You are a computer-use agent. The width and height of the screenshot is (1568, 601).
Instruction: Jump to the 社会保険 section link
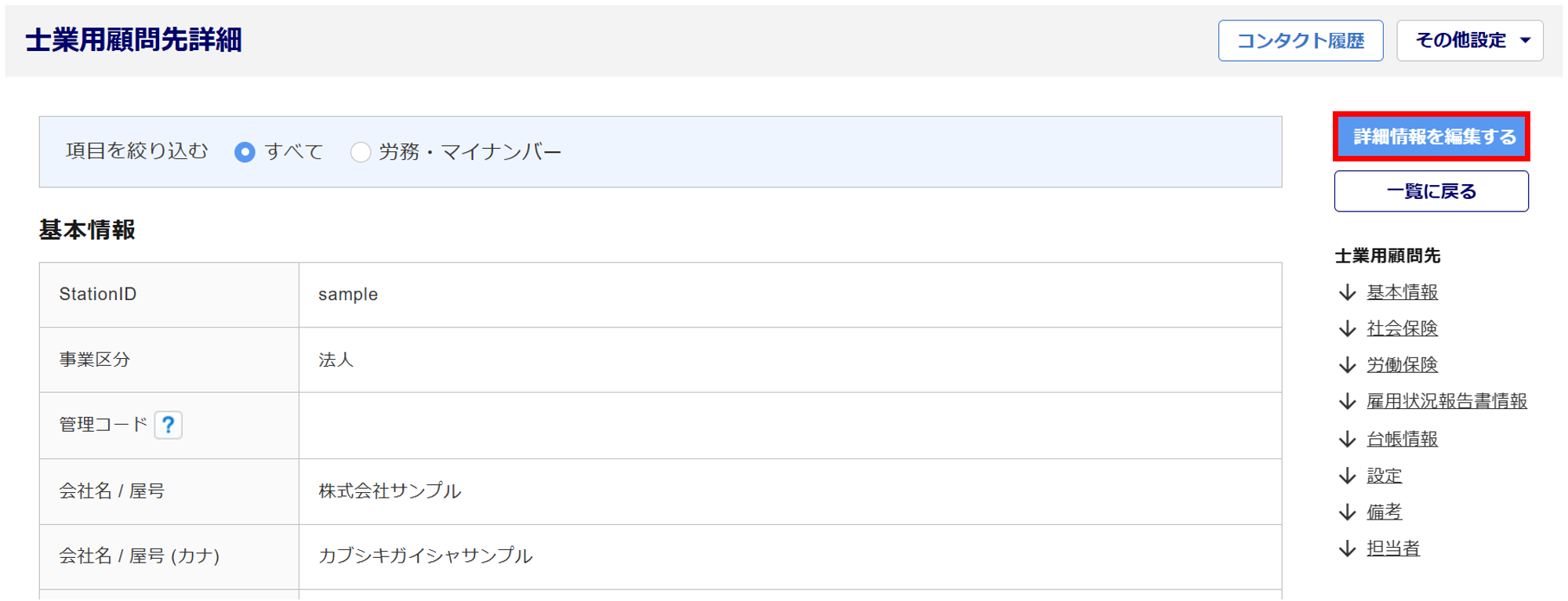(1402, 328)
